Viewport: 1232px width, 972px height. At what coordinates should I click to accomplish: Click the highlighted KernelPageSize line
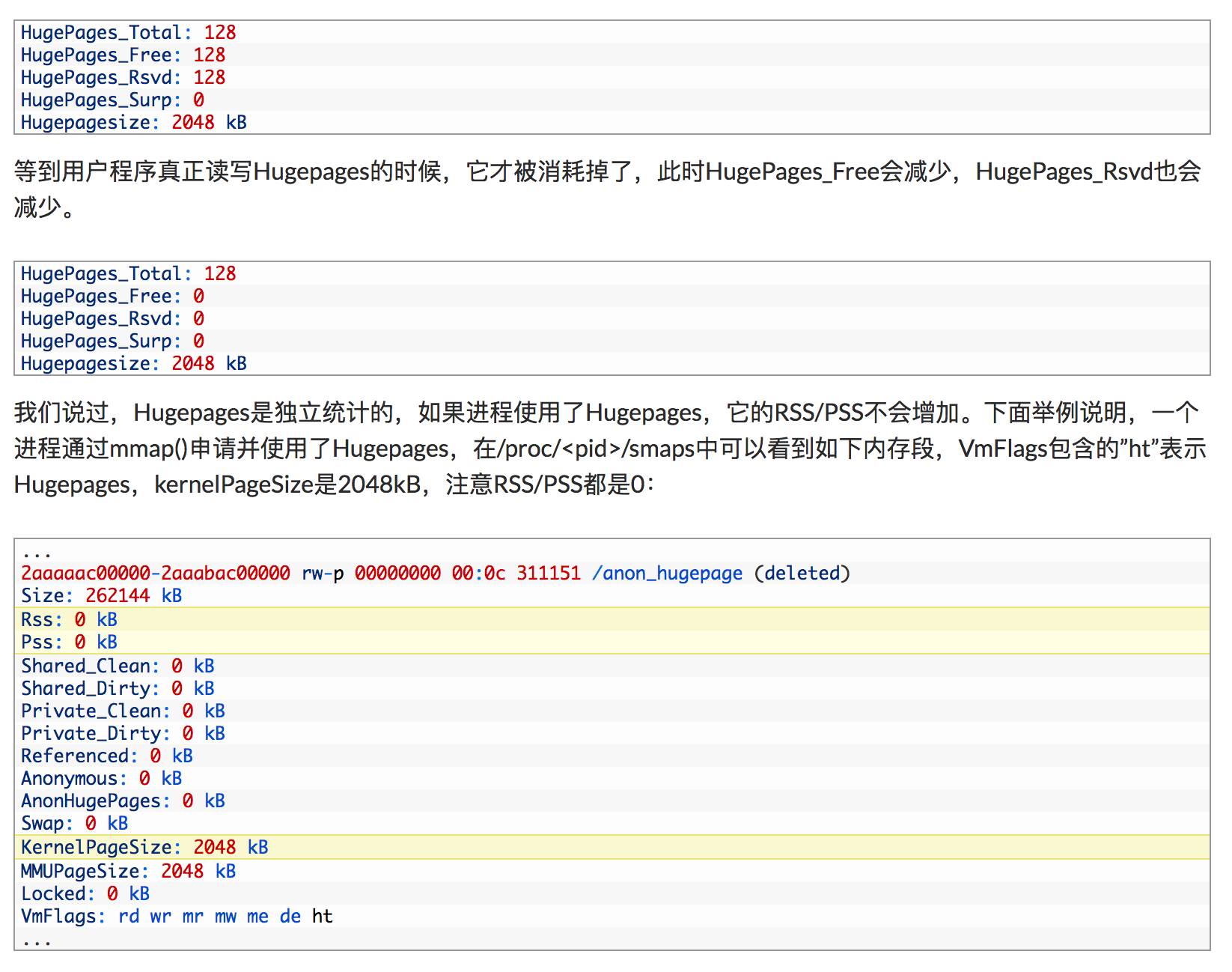144,848
